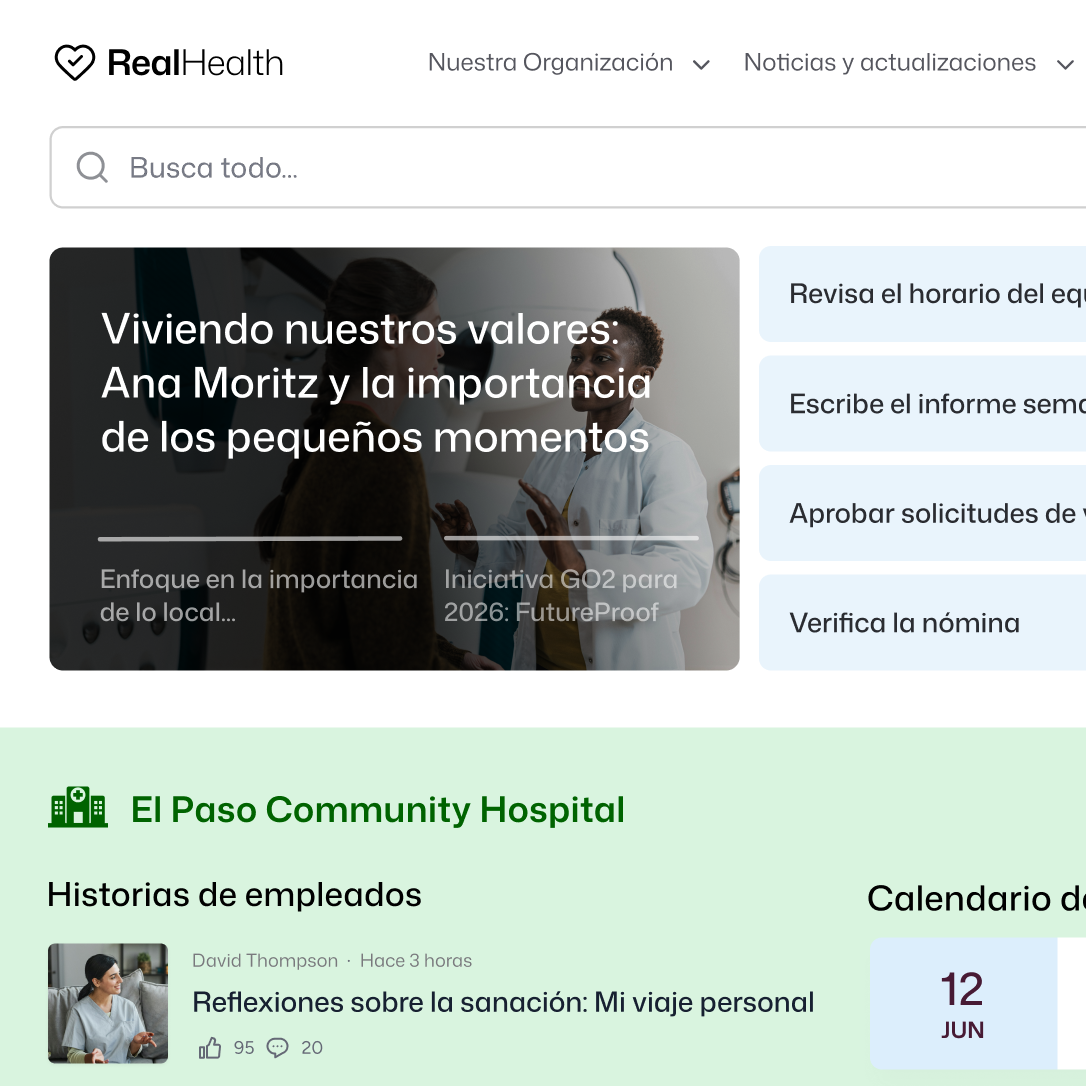Like the Reflexiones story with thumbs-up icon
Image resolution: width=1086 pixels, height=1086 pixels.
210,1047
